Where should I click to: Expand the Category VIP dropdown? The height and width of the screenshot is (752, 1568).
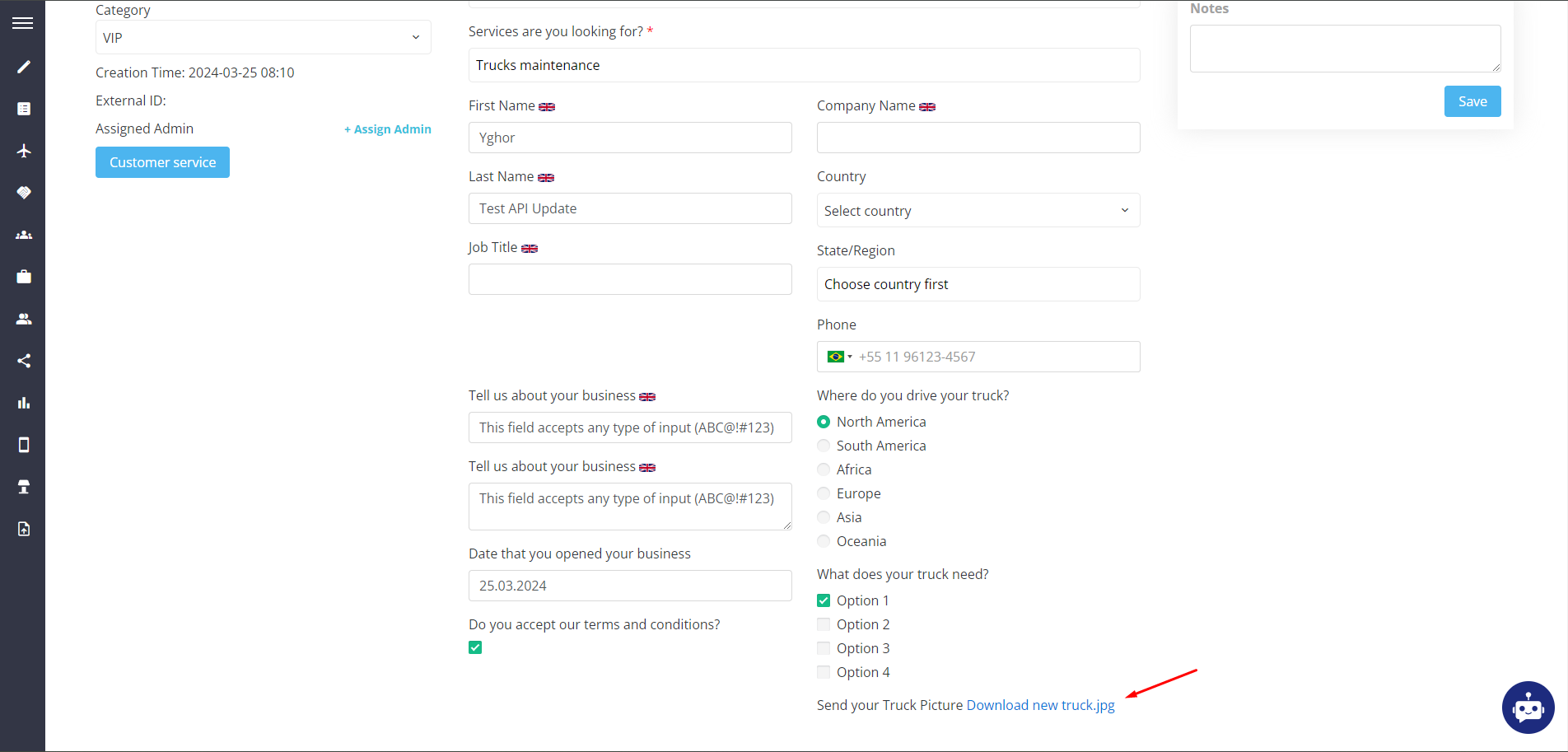coord(263,38)
